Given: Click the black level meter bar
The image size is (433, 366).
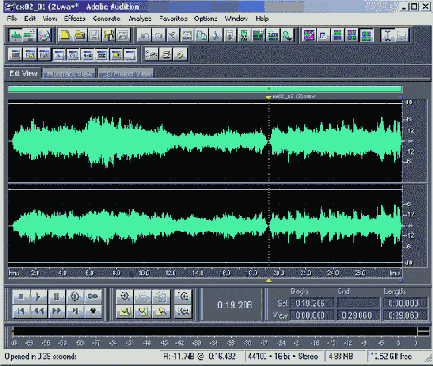Looking at the screenshot, I should coord(215,331).
